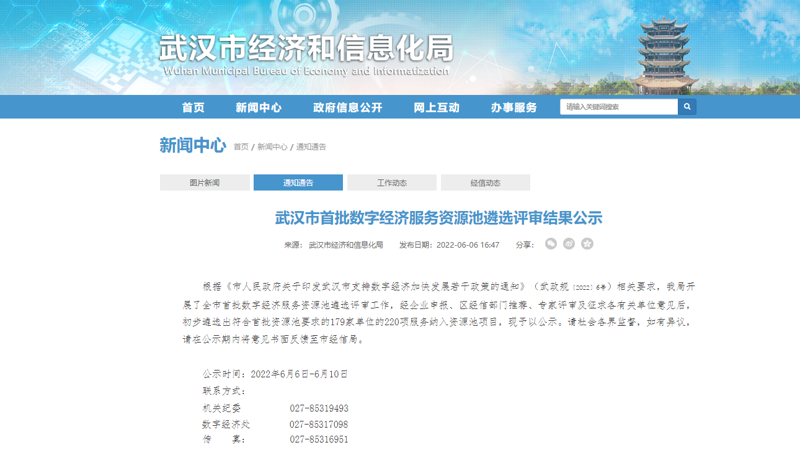Viewport: 800px width, 463px height.
Task: Open the 经信动态 tab
Action: pyautogui.click(x=485, y=183)
